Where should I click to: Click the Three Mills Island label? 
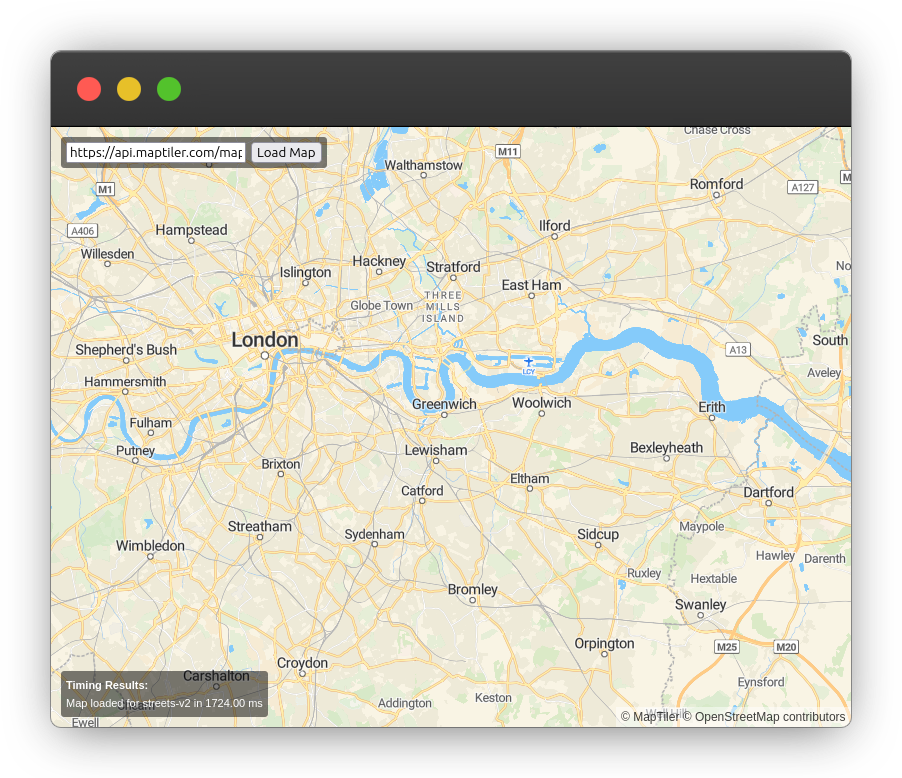click(443, 307)
